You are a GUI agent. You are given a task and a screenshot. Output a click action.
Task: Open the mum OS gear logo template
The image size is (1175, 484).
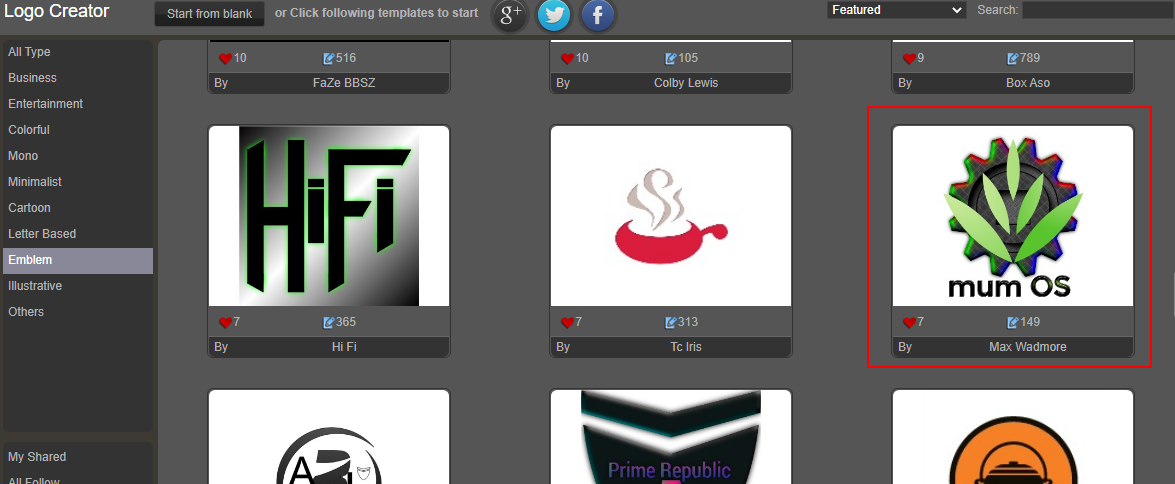[x=1013, y=216]
